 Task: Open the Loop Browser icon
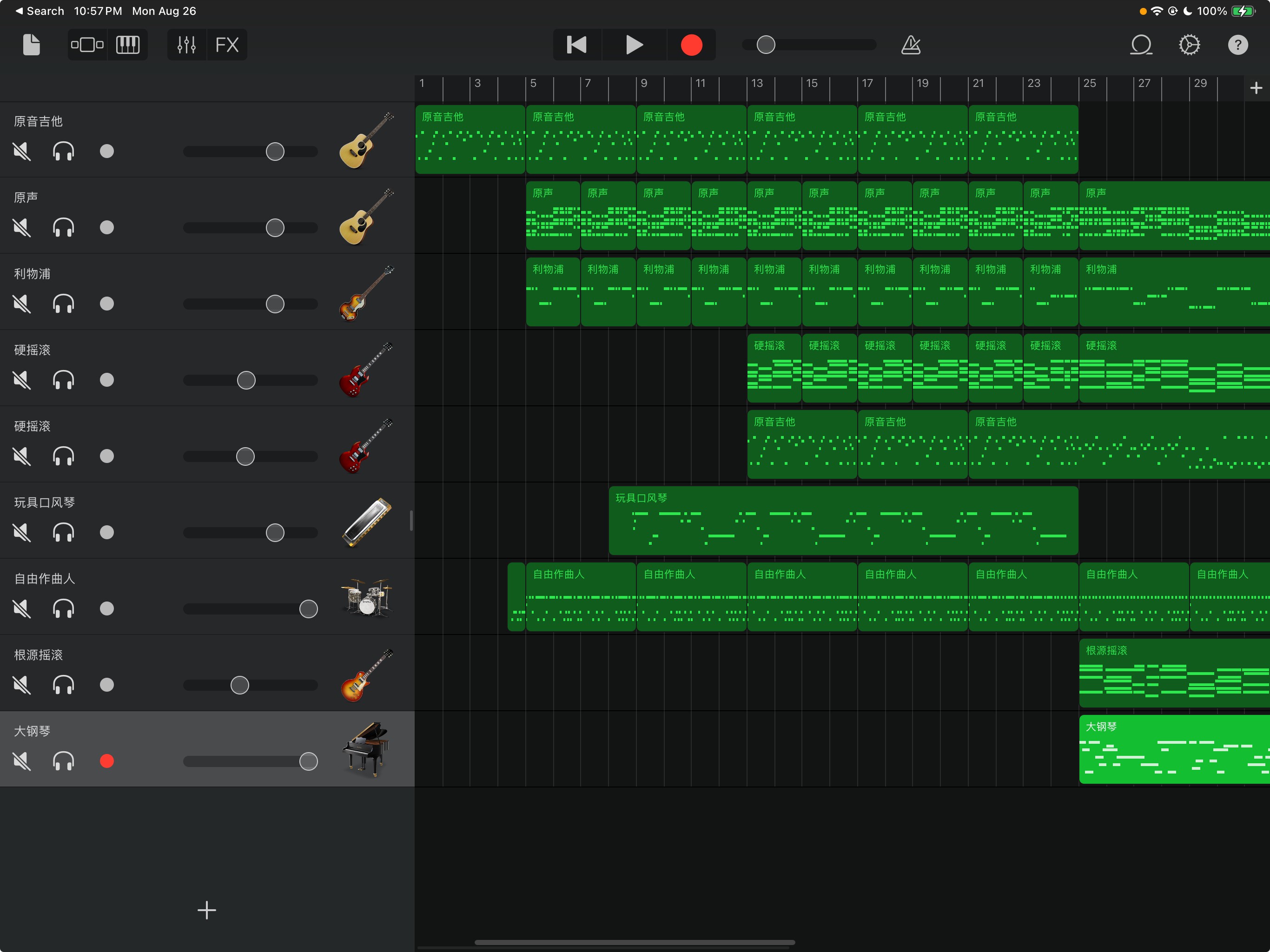pos(1141,45)
